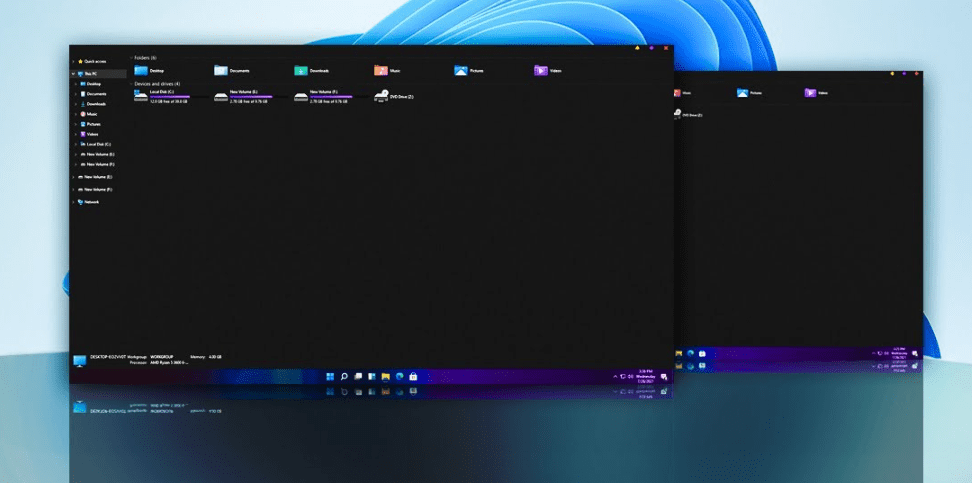Click DESKTOP-EO2VV0T name in details pane
The image size is (972, 483).
click(x=108, y=357)
